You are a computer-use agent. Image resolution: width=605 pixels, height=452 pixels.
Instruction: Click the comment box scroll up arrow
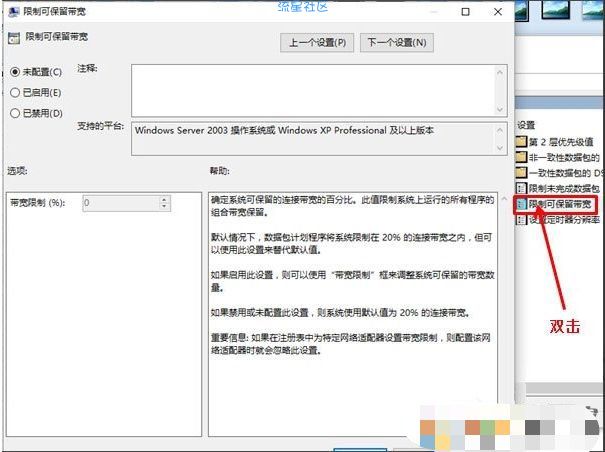500,72
